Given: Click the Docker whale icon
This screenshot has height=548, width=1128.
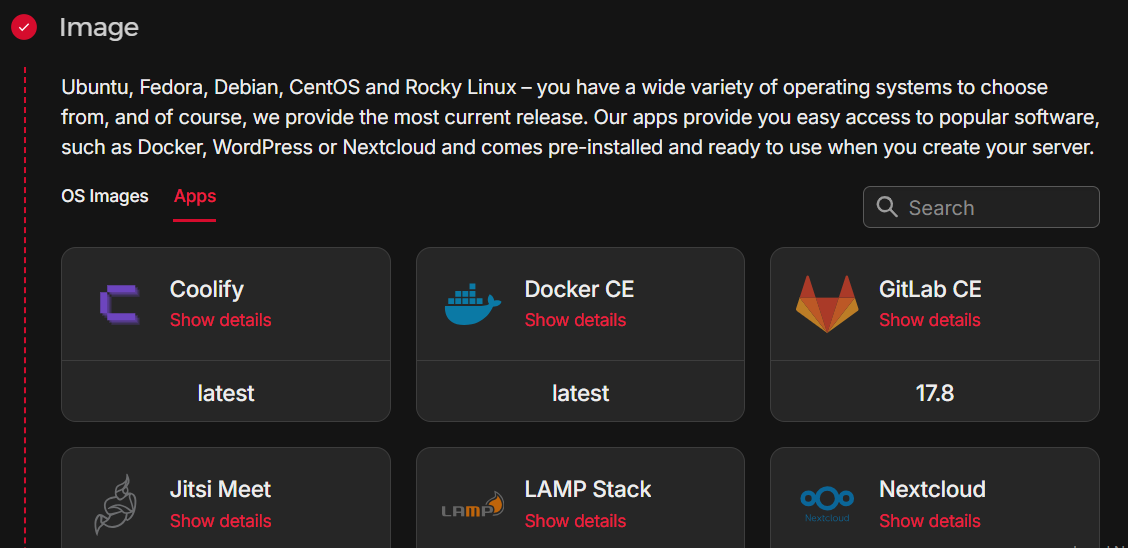Looking at the screenshot, I should click(473, 304).
